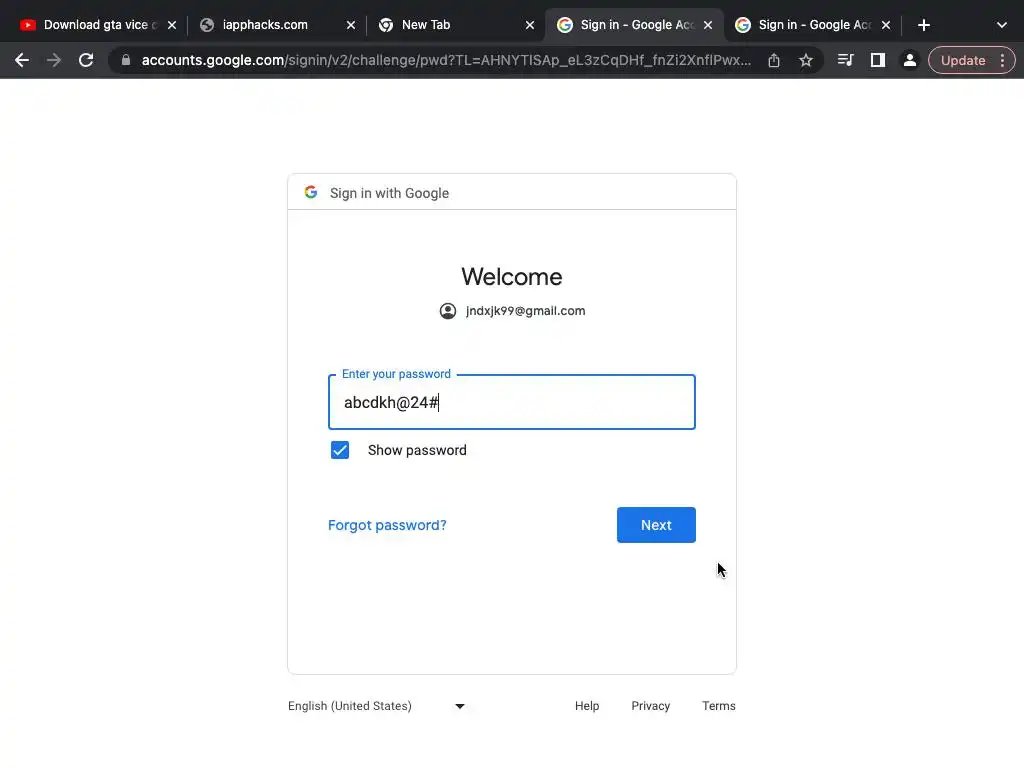Open the media control icon

845,60
